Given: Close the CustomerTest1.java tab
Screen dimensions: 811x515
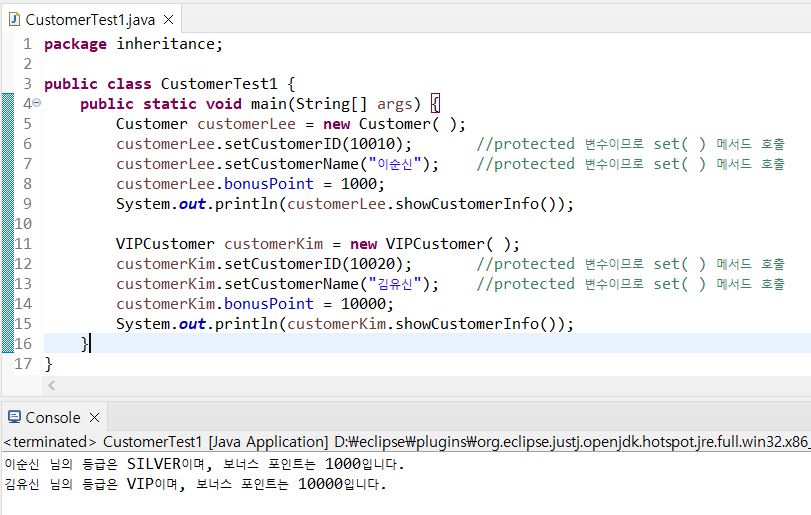Looking at the screenshot, I should pos(168,20).
